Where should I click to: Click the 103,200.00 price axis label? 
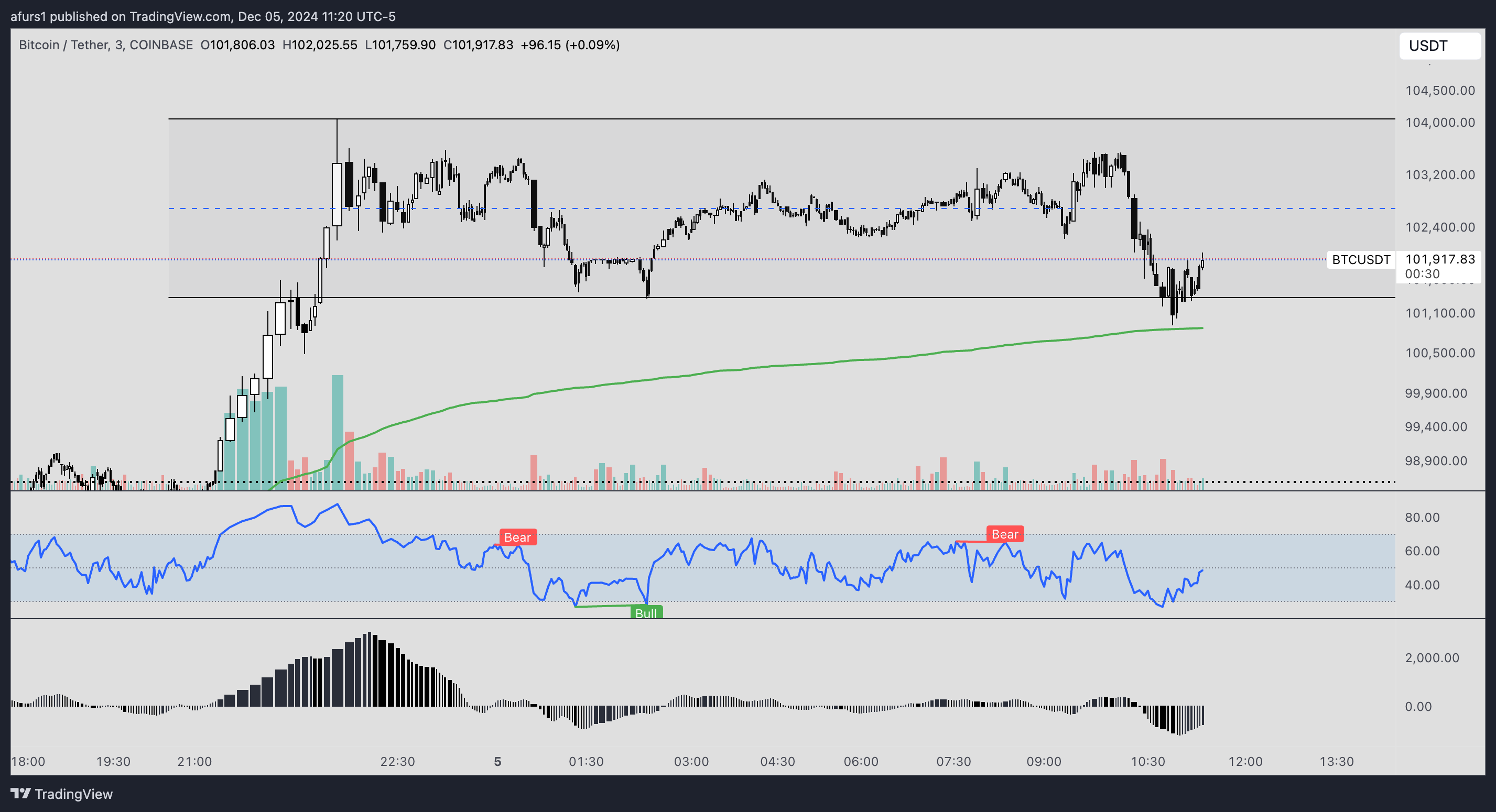pos(1440,174)
